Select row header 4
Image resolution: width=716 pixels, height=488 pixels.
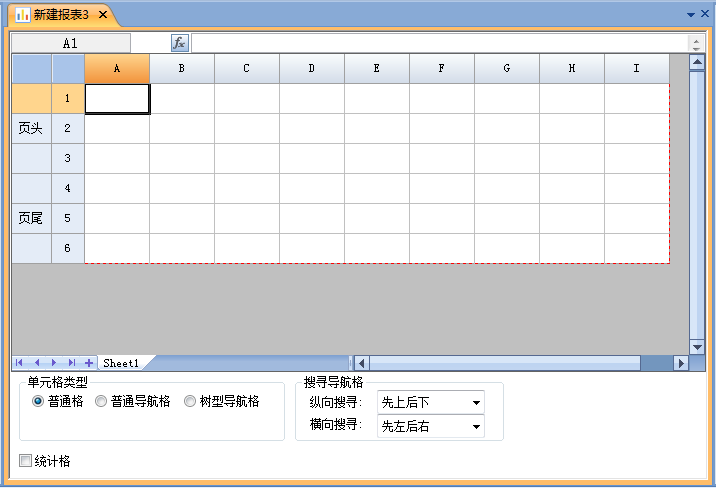(x=68, y=188)
